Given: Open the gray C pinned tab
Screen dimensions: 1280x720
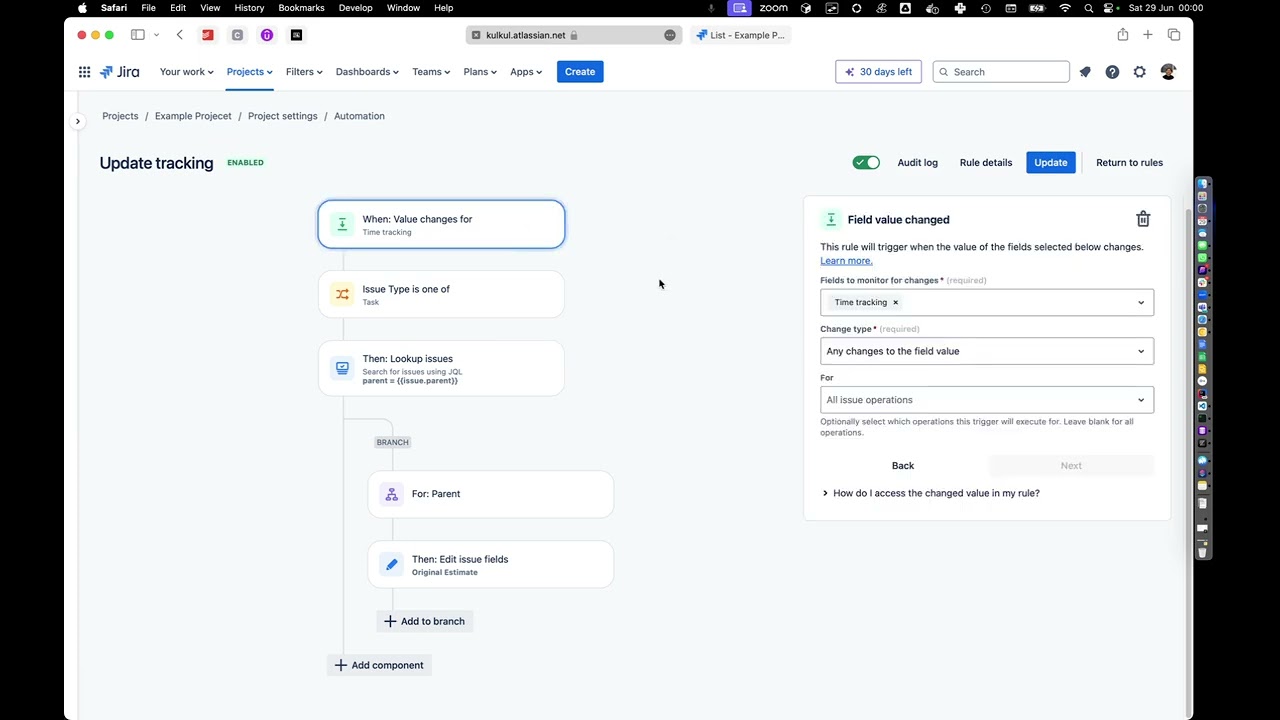Looking at the screenshot, I should coord(237,35).
